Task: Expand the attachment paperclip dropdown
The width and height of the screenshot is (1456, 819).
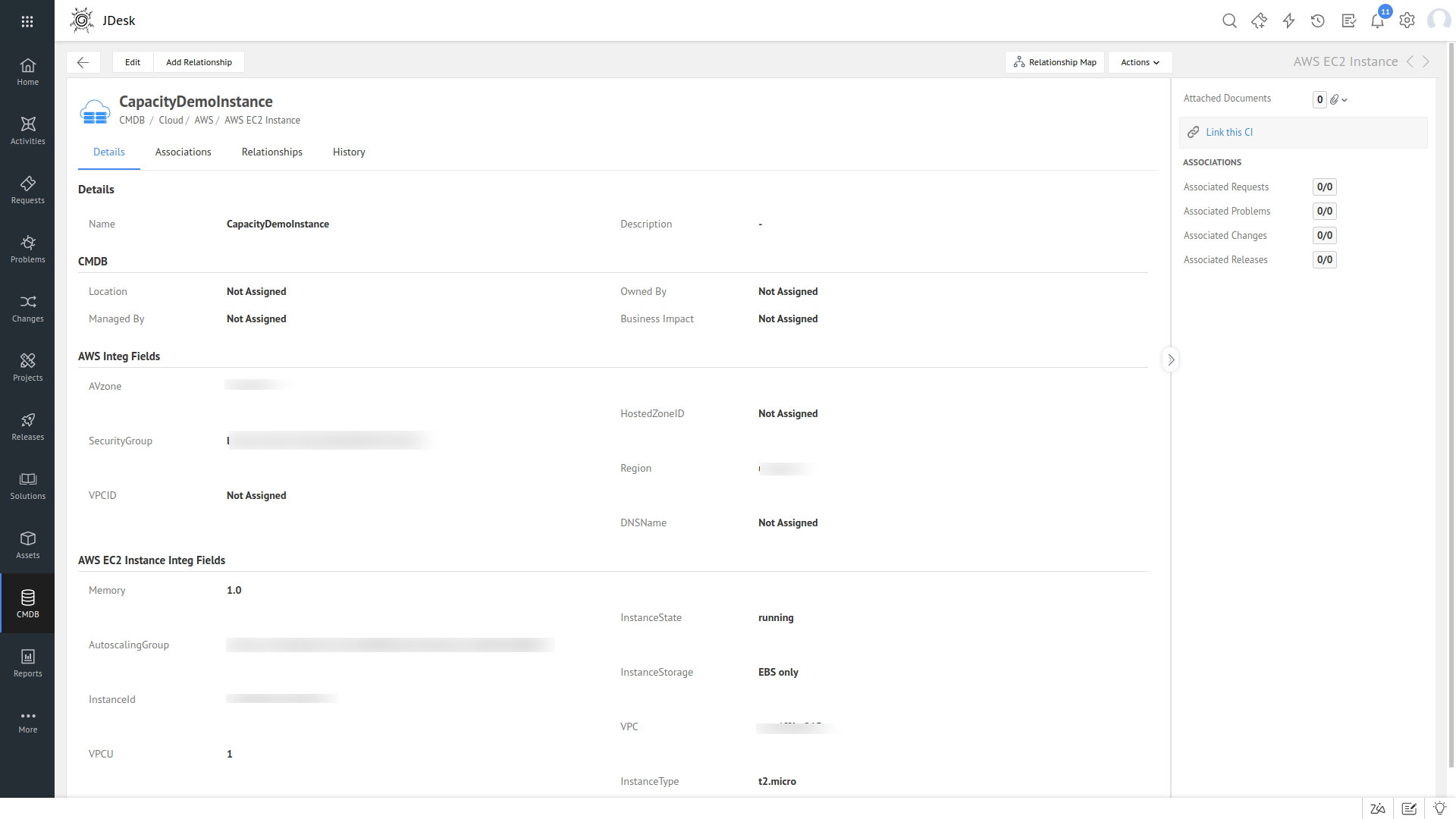Action: coord(1338,99)
